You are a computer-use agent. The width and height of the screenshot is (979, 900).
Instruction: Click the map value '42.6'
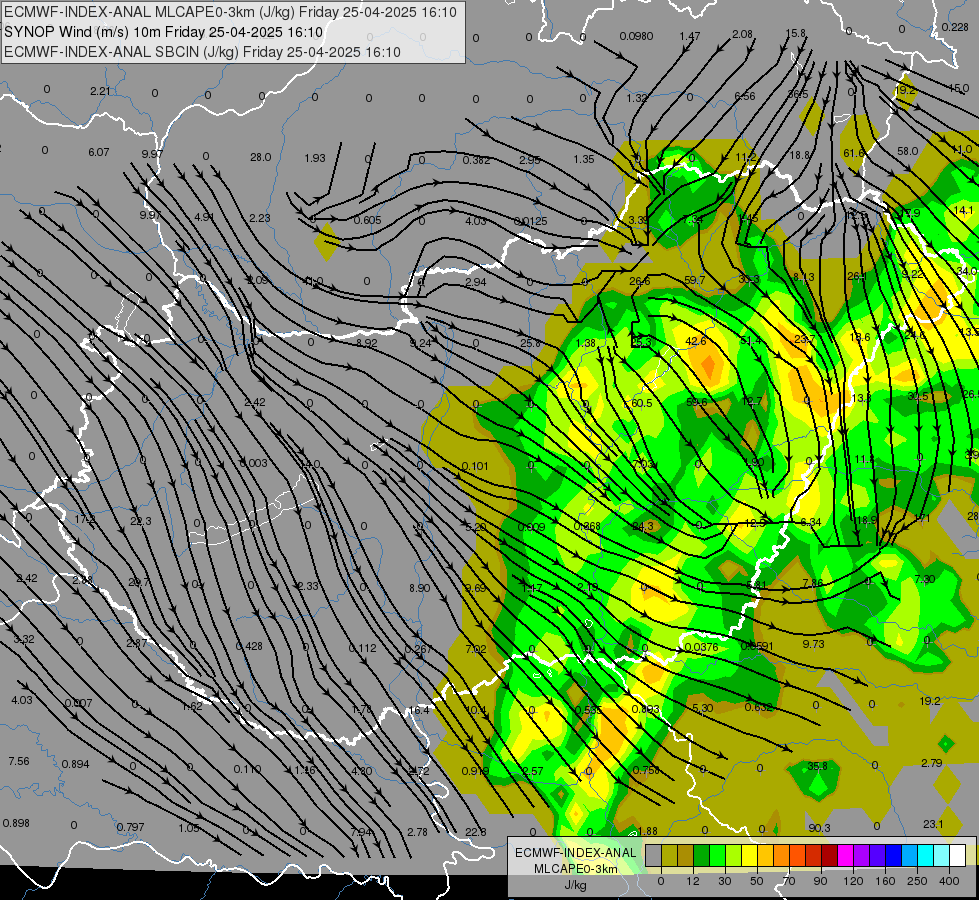(696, 341)
